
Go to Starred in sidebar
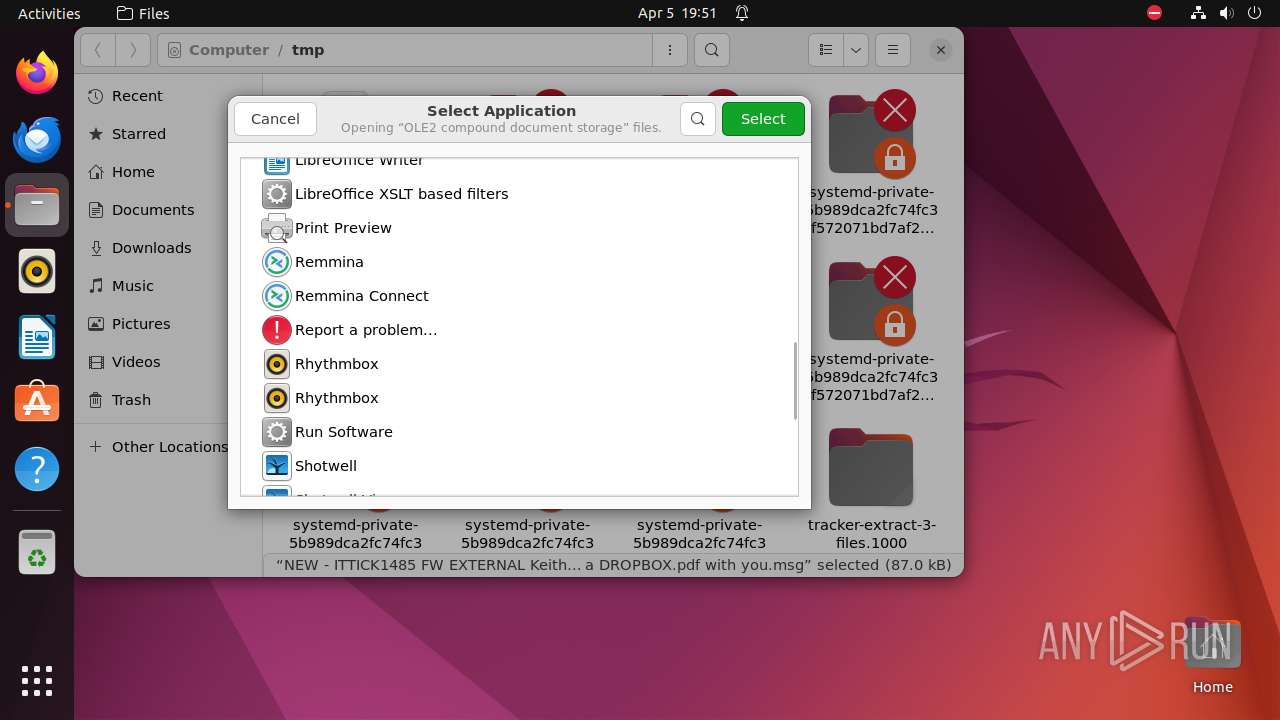139,134
